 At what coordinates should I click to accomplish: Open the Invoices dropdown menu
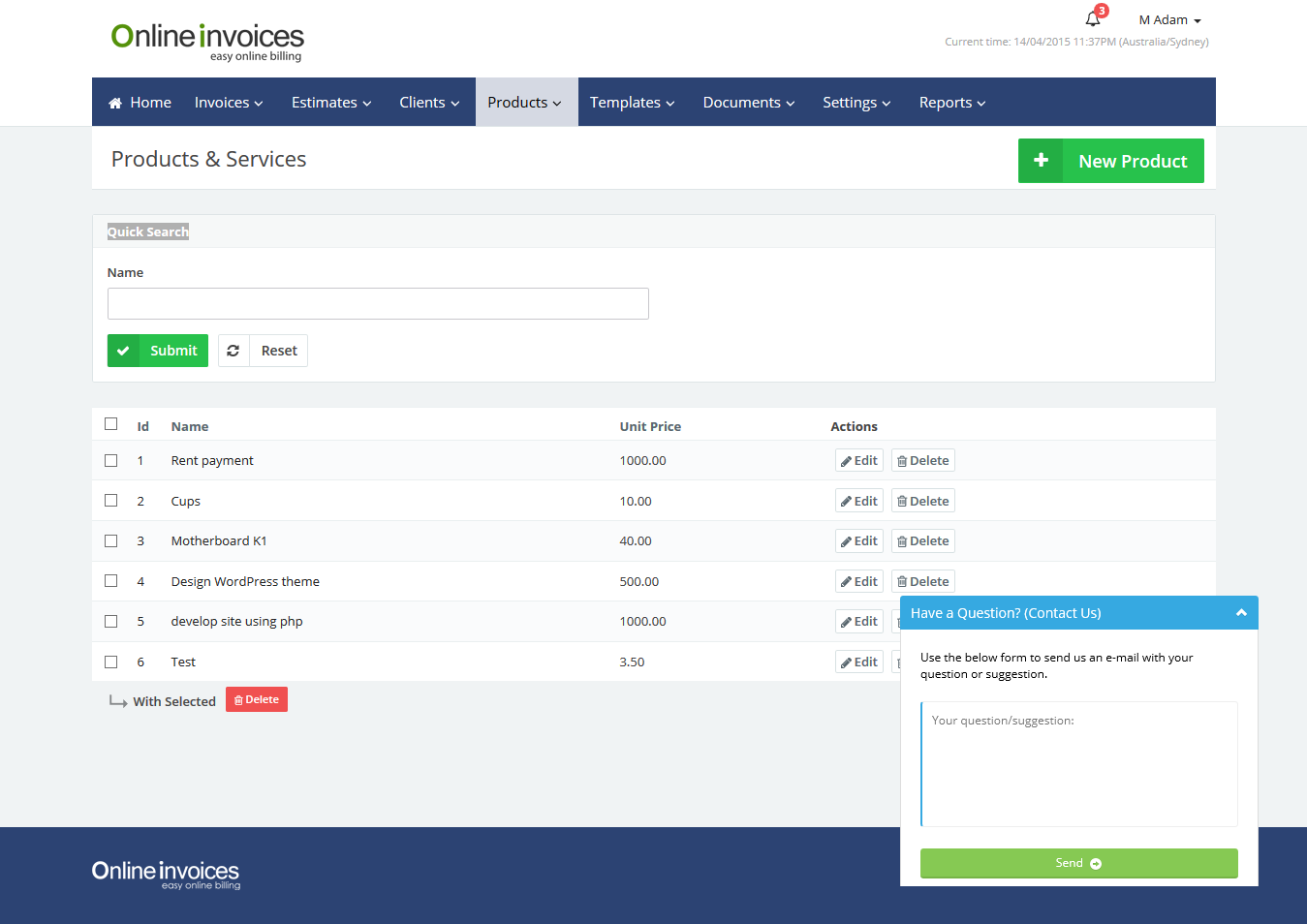coord(229,103)
